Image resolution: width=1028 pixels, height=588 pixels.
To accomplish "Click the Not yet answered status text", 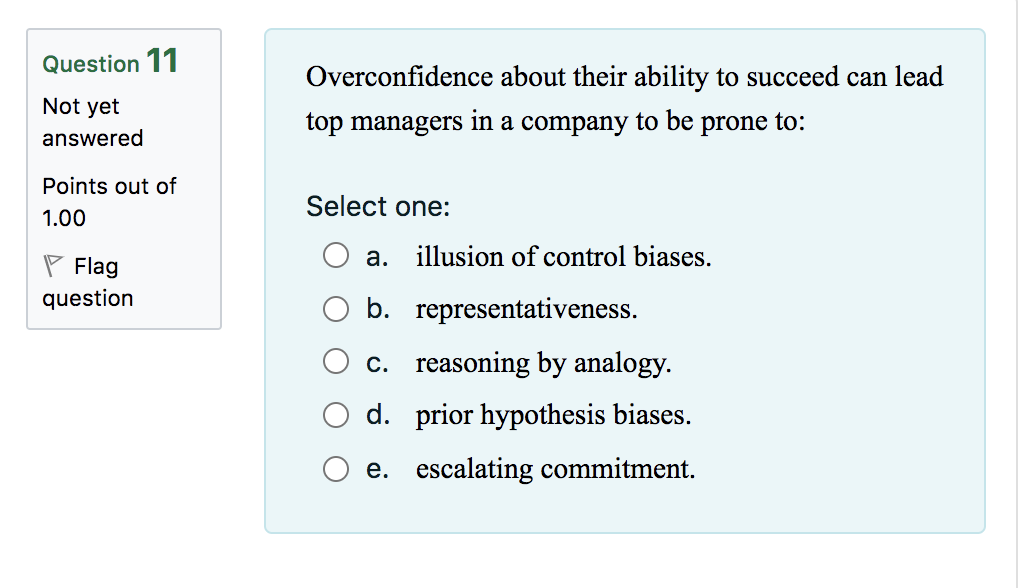I will [x=79, y=122].
